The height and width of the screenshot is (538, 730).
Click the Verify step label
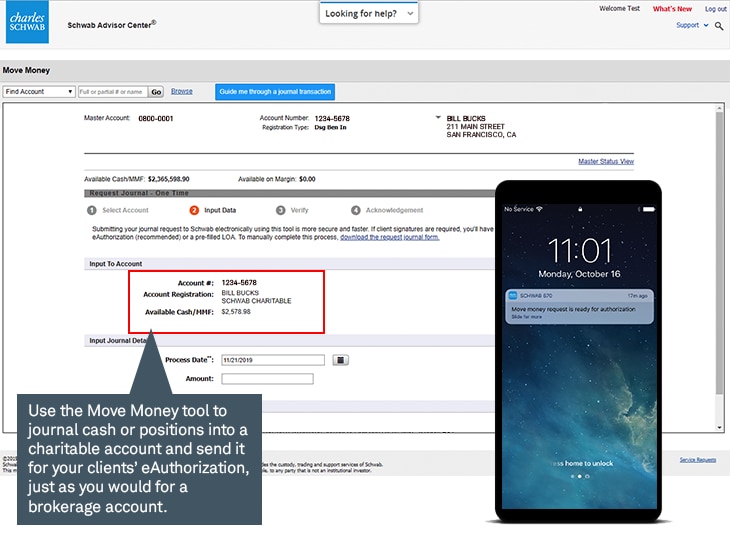[299, 210]
